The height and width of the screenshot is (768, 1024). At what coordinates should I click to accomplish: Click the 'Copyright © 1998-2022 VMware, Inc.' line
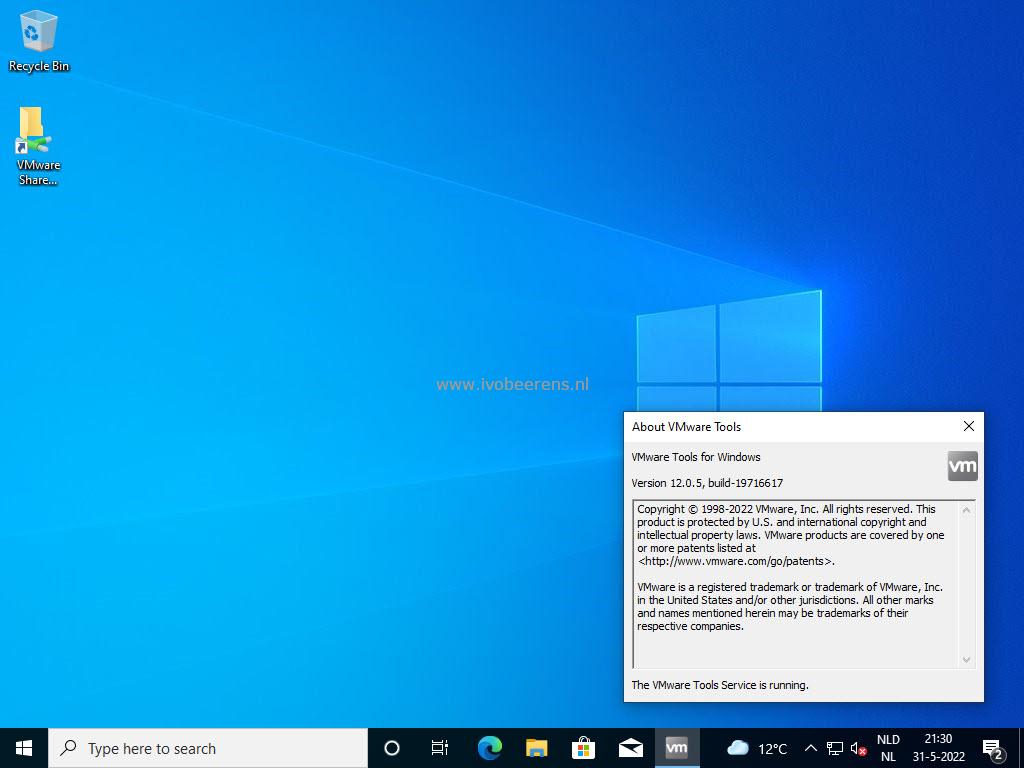pyautogui.click(x=728, y=509)
